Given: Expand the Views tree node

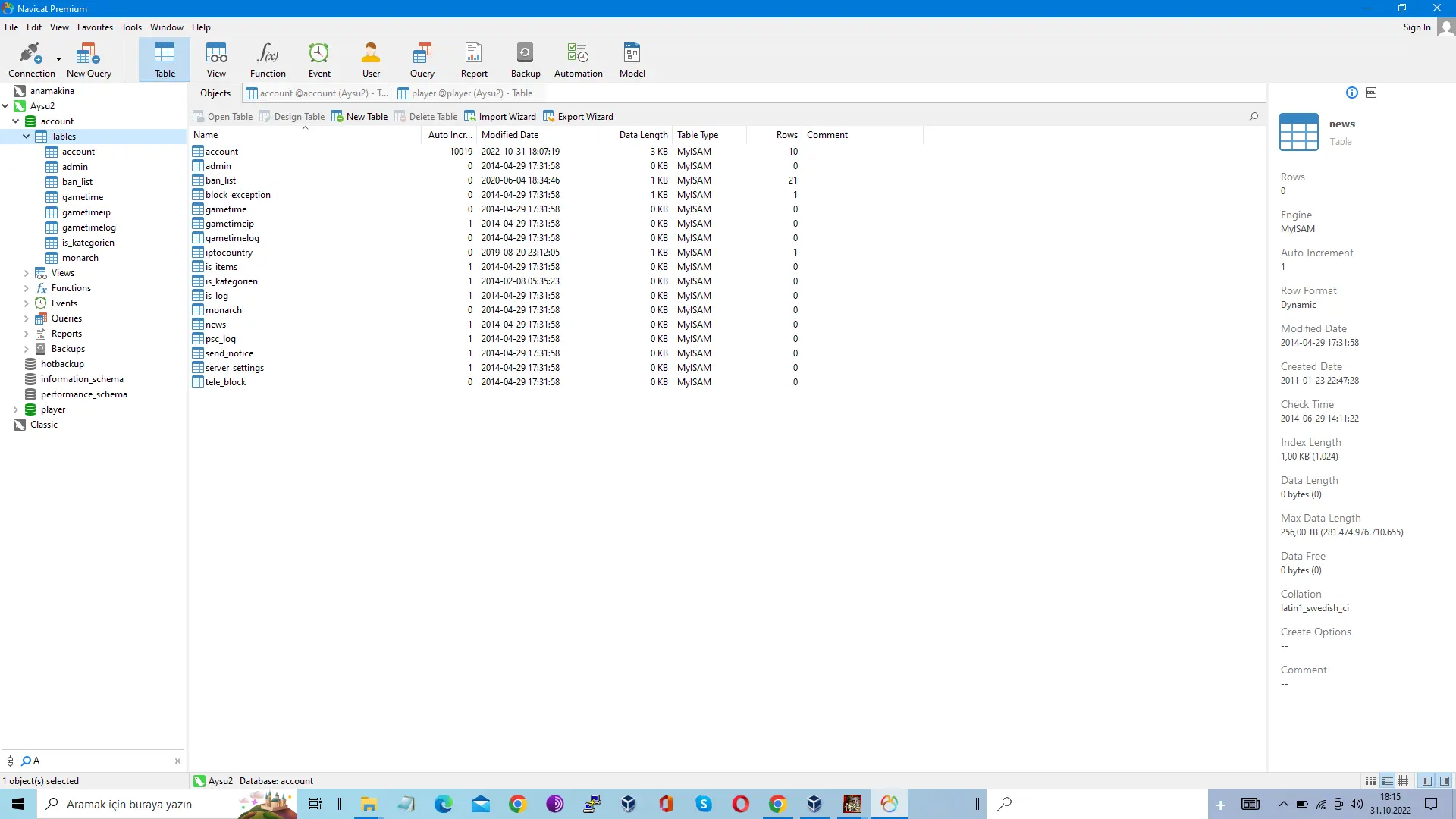Looking at the screenshot, I should tap(26, 273).
